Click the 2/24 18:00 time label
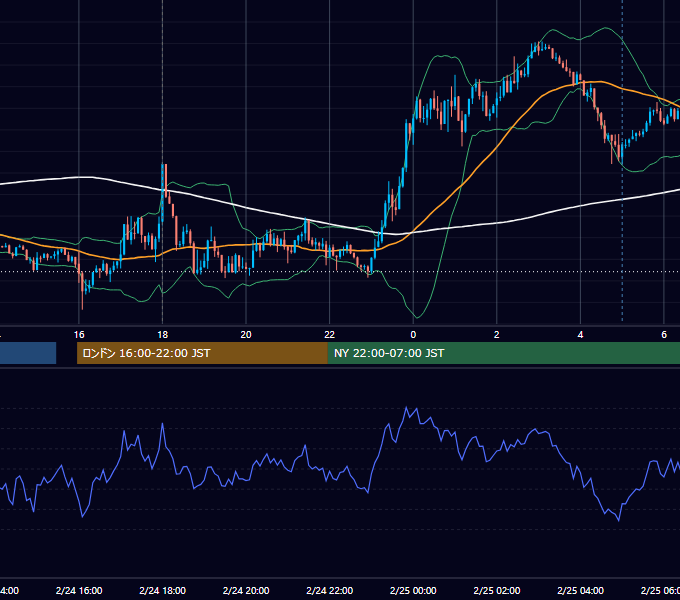The height and width of the screenshot is (600, 680). click(163, 591)
